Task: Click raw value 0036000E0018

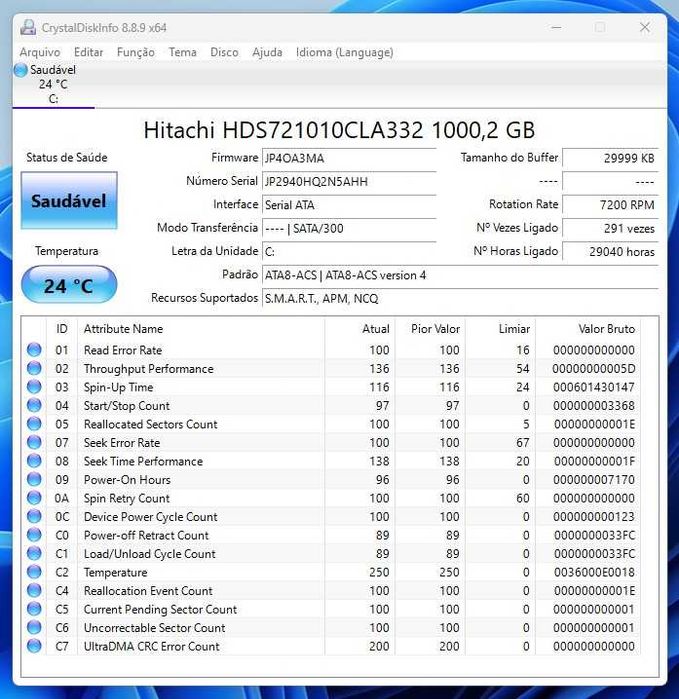Action: [x=594, y=572]
